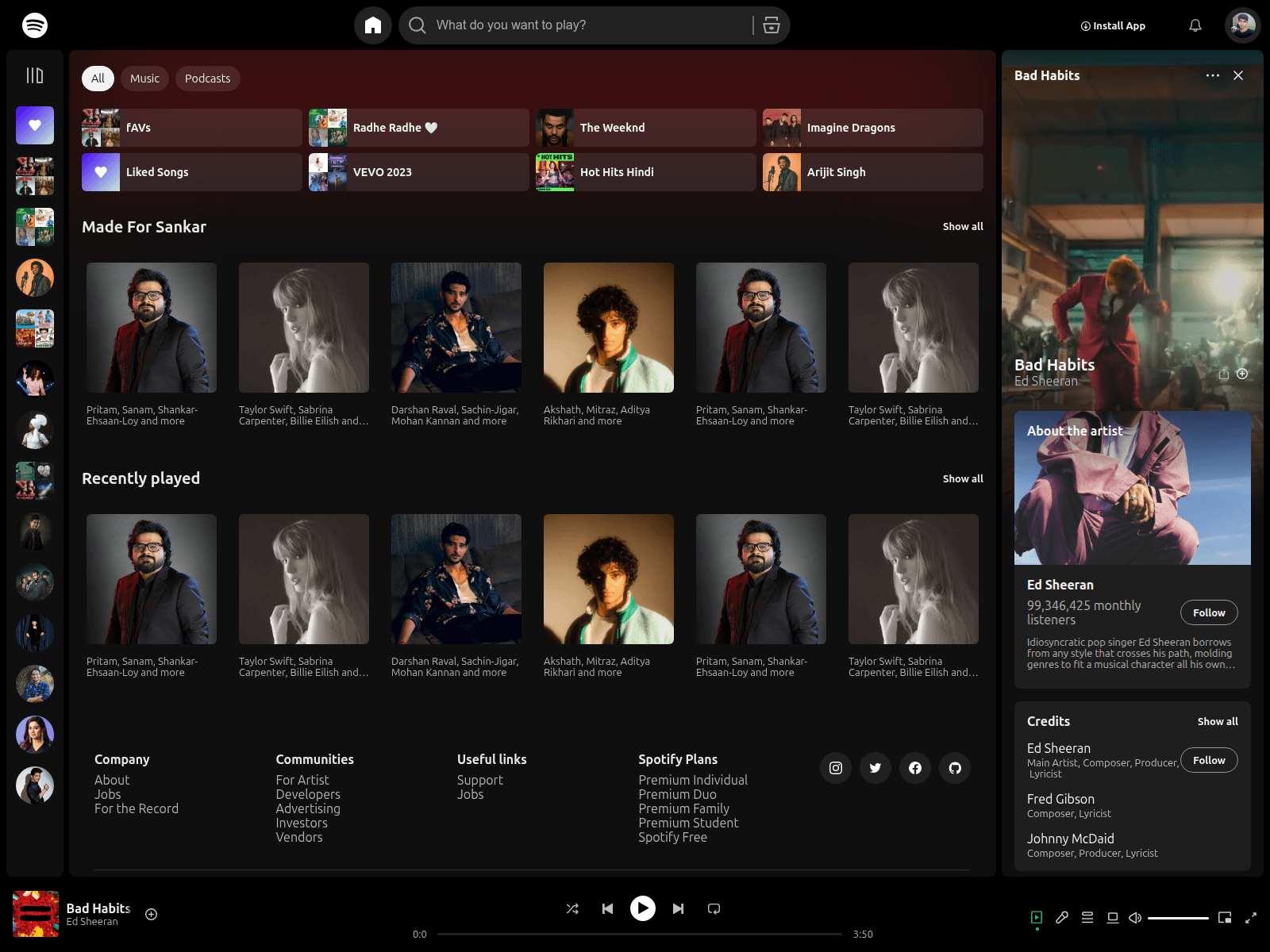
Task: Open Radhe Radhe playlist tile
Action: (419, 128)
